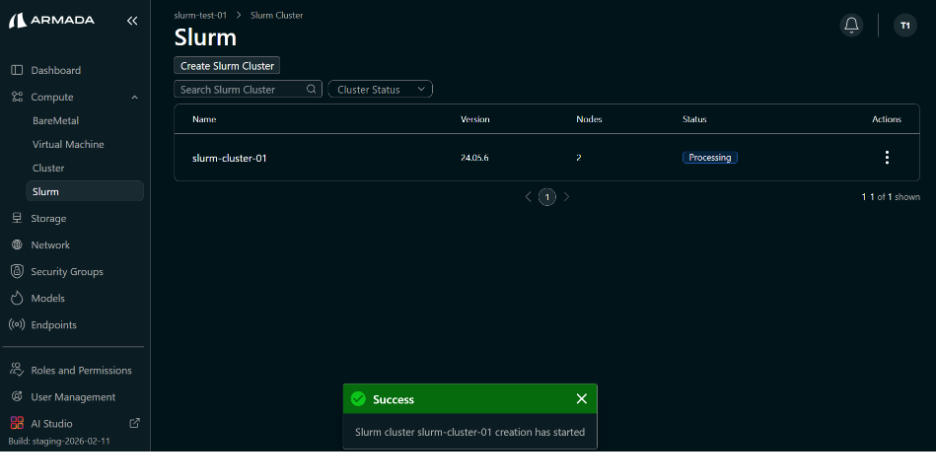Viewport: 936px width, 453px height.
Task: Click version 24.05.6 cell
Action: click(475, 158)
